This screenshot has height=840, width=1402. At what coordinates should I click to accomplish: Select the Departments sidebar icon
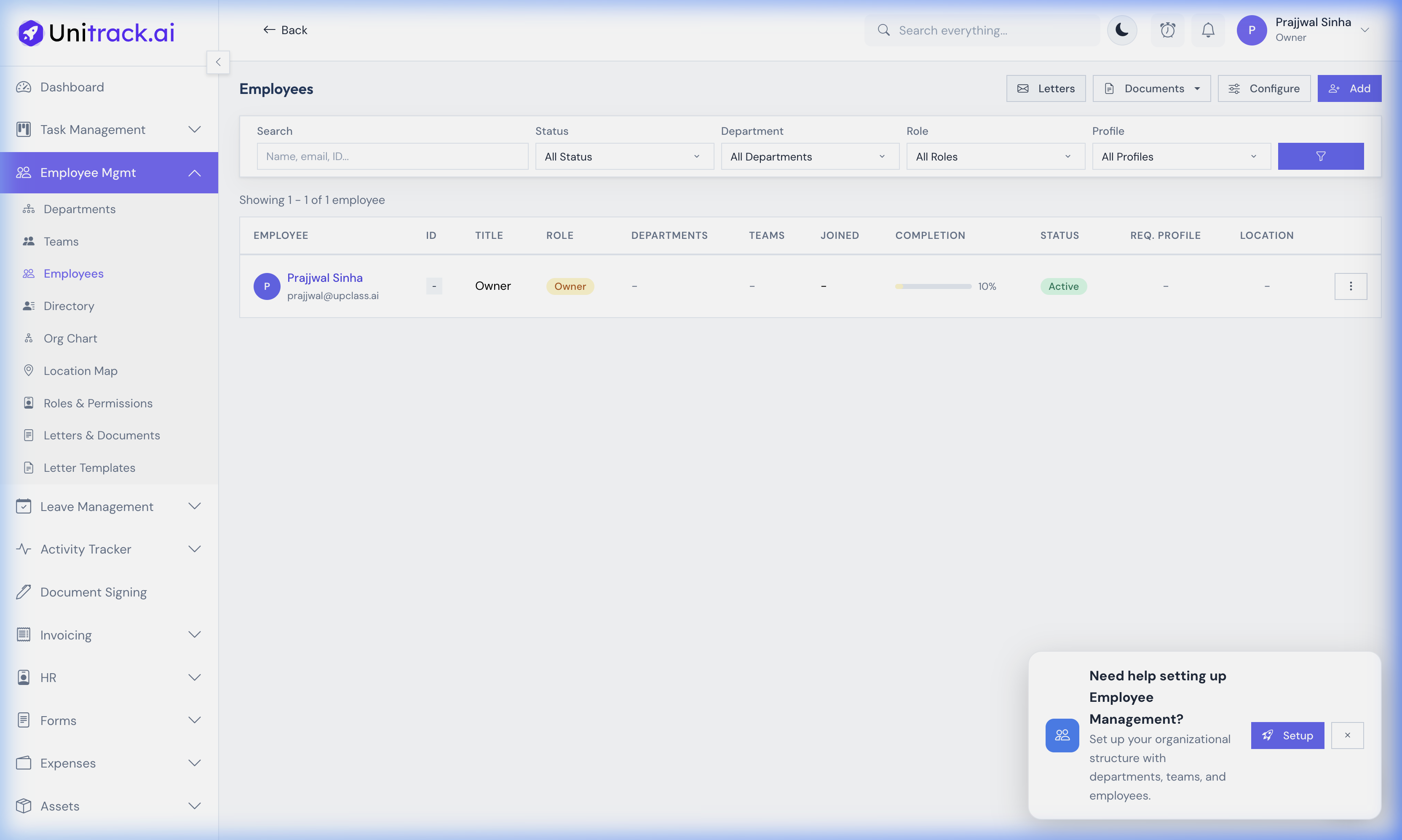tap(29, 209)
